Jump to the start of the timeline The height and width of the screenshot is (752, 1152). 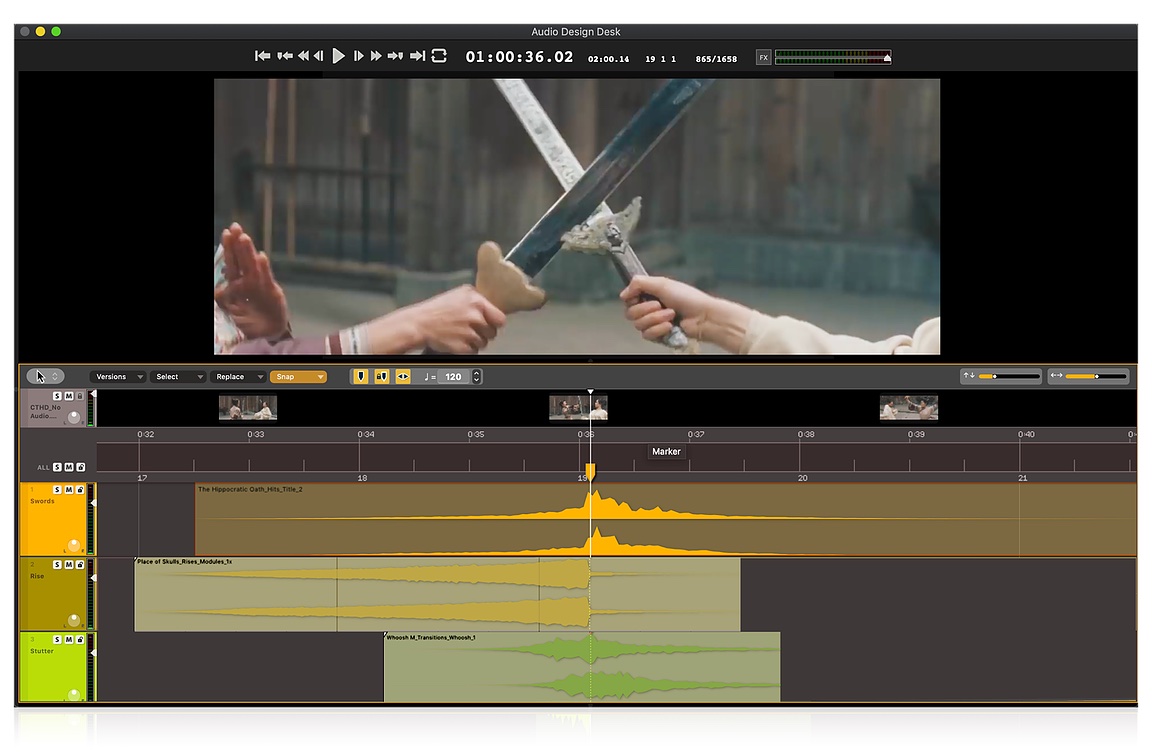pyautogui.click(x=262, y=56)
